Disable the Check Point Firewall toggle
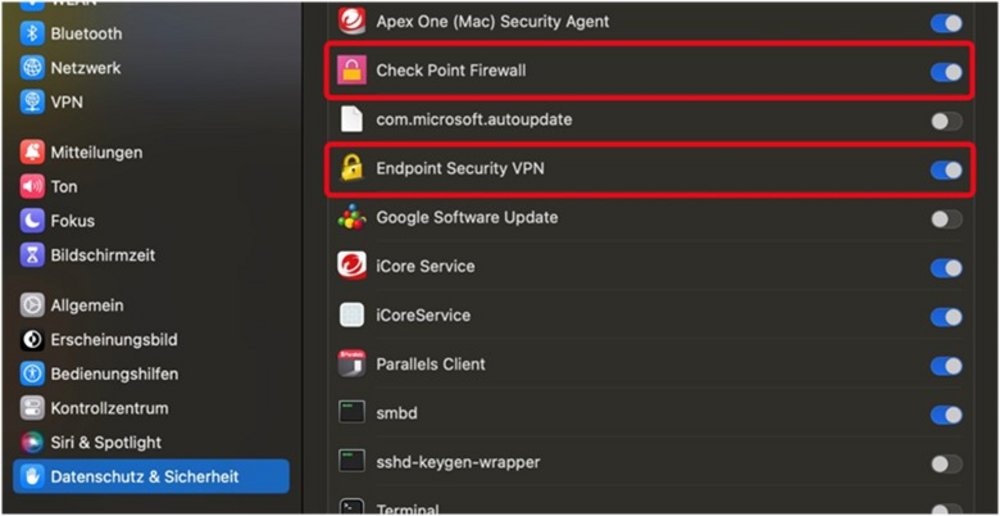The width and height of the screenshot is (1000, 516). [x=946, y=72]
